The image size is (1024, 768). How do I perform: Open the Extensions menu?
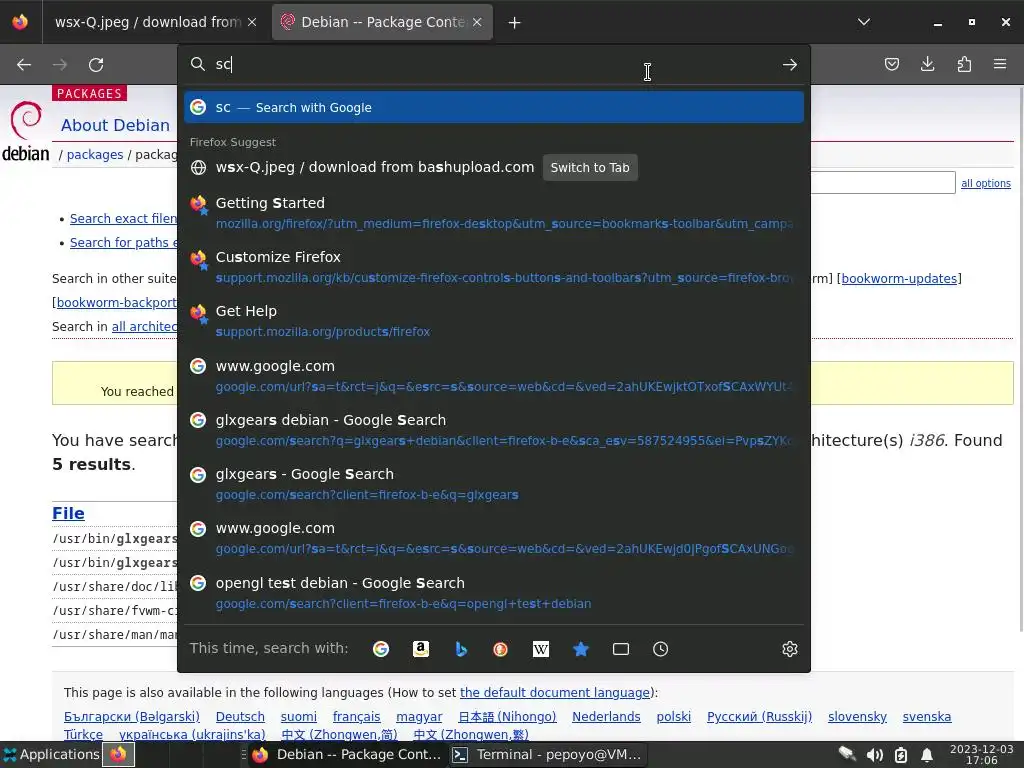[x=964, y=64]
